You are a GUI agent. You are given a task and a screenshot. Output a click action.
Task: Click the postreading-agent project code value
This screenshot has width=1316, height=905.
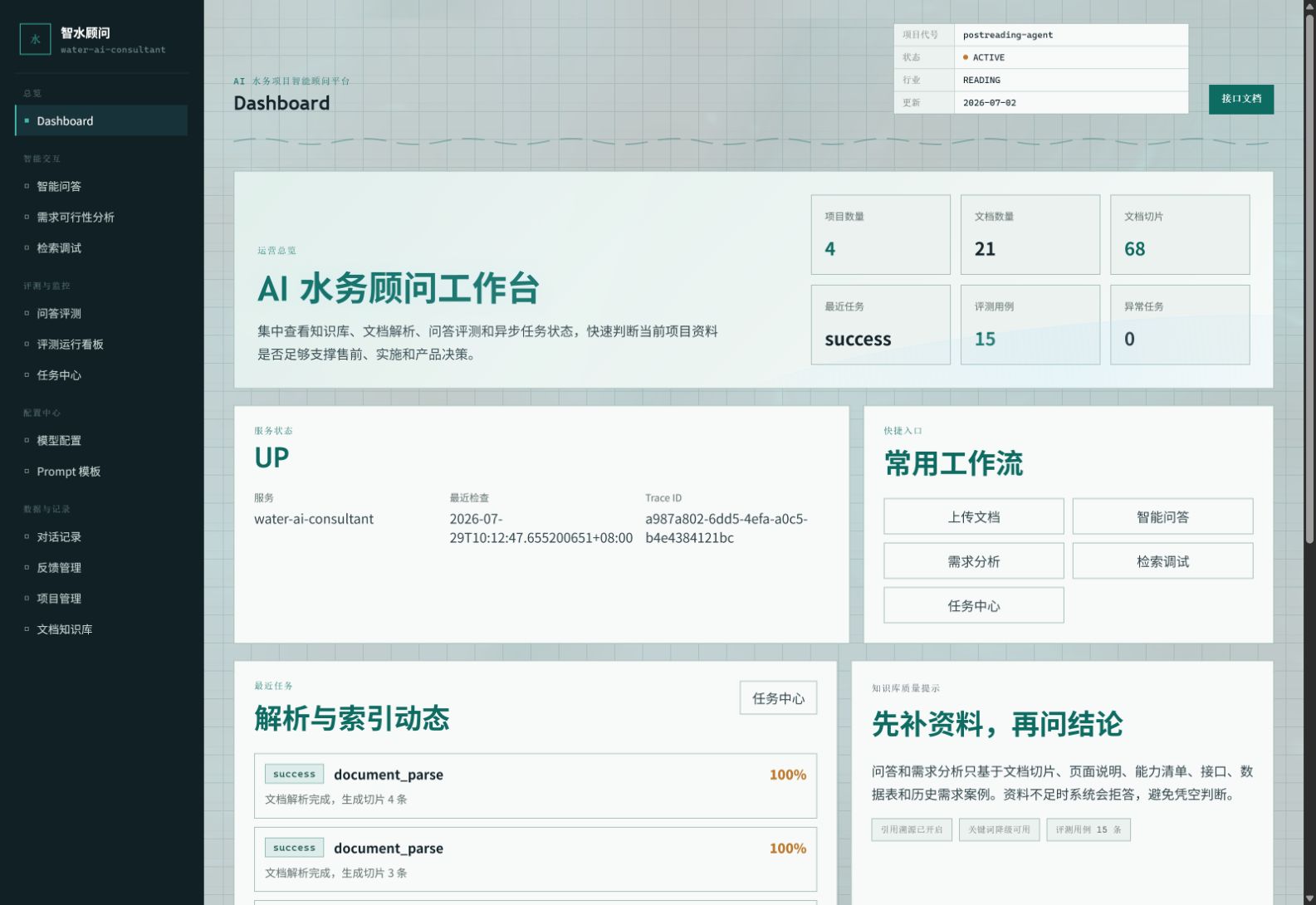(1007, 35)
